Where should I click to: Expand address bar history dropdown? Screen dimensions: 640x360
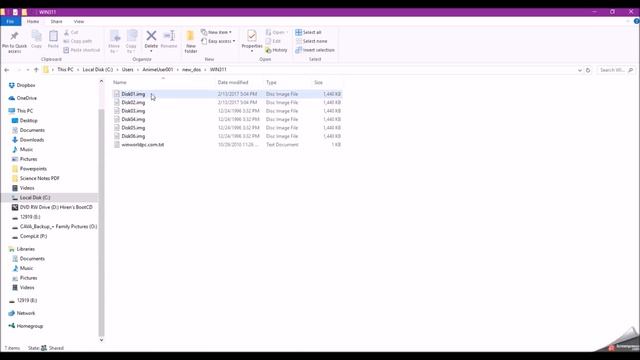[x=580, y=70]
